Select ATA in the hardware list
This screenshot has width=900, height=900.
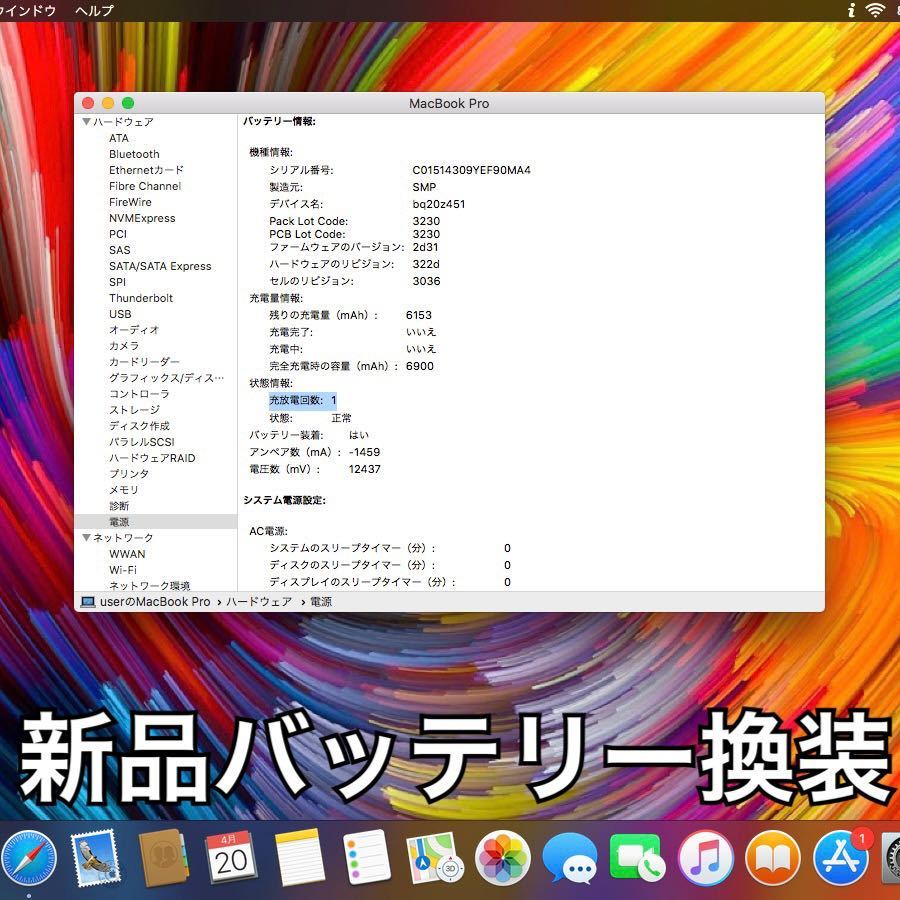[119, 138]
